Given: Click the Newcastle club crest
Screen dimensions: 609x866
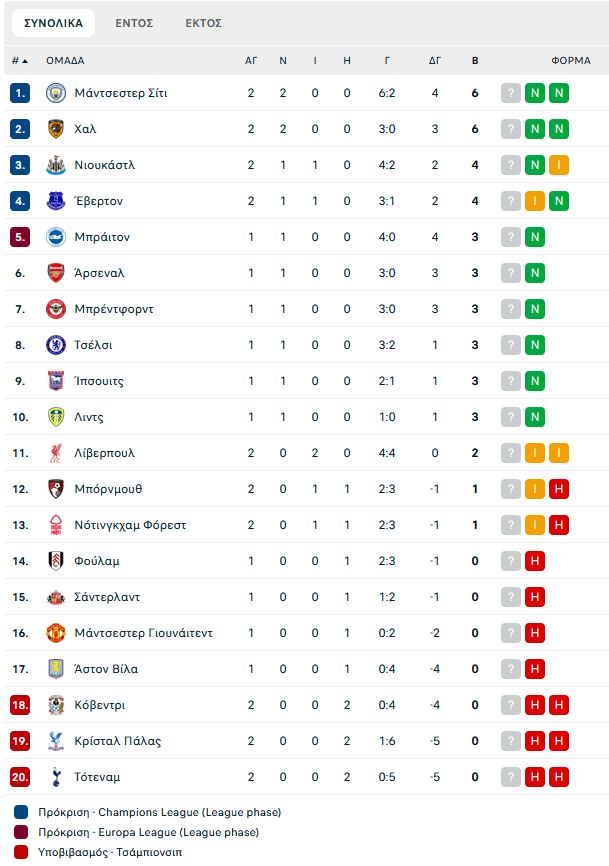Looking at the screenshot, I should (56, 165).
